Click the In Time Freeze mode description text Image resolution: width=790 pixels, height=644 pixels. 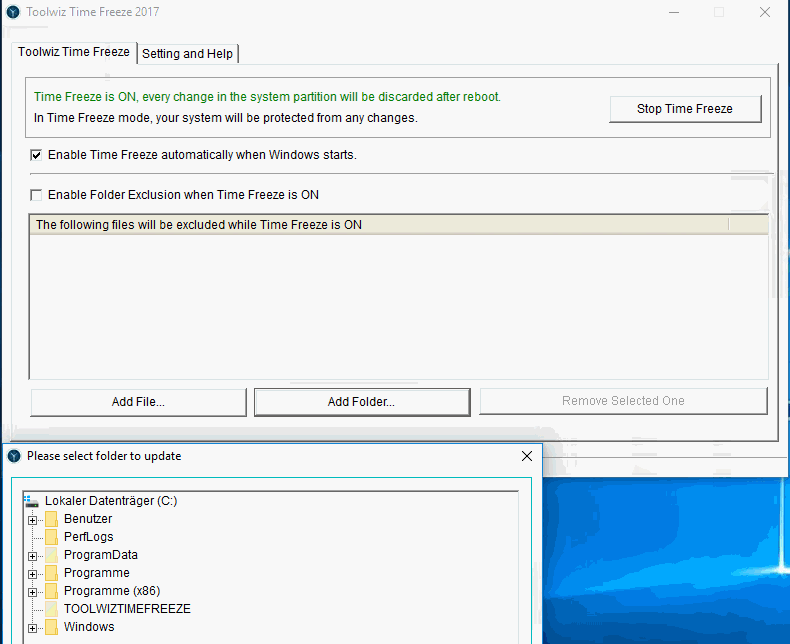click(x=226, y=118)
